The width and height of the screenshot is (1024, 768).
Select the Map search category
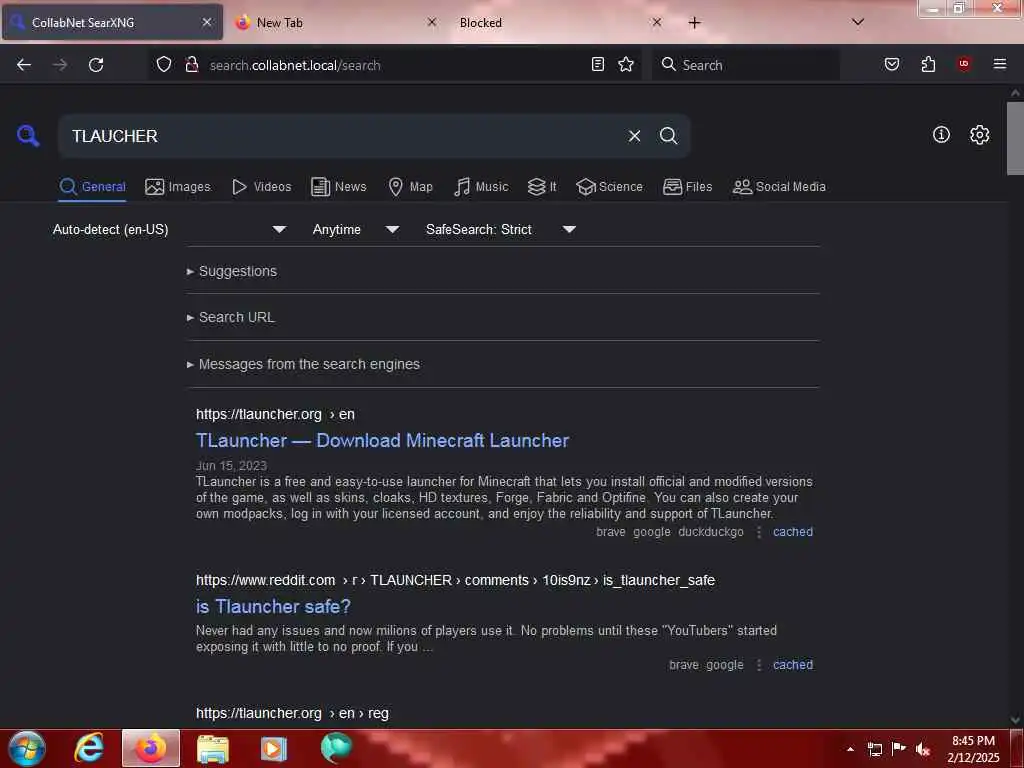coord(410,187)
